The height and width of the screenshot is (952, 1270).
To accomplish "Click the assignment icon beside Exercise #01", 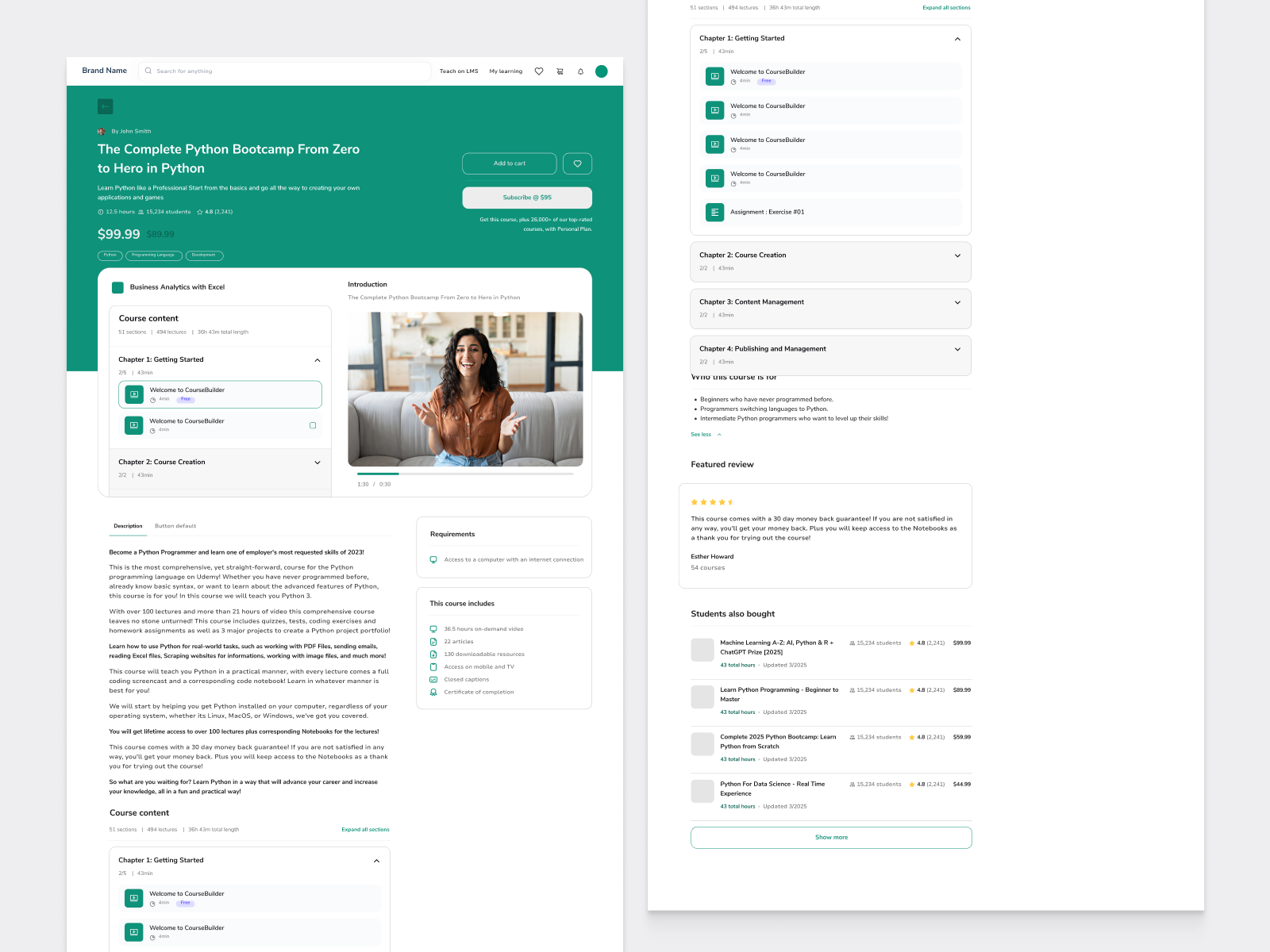I will point(714,212).
